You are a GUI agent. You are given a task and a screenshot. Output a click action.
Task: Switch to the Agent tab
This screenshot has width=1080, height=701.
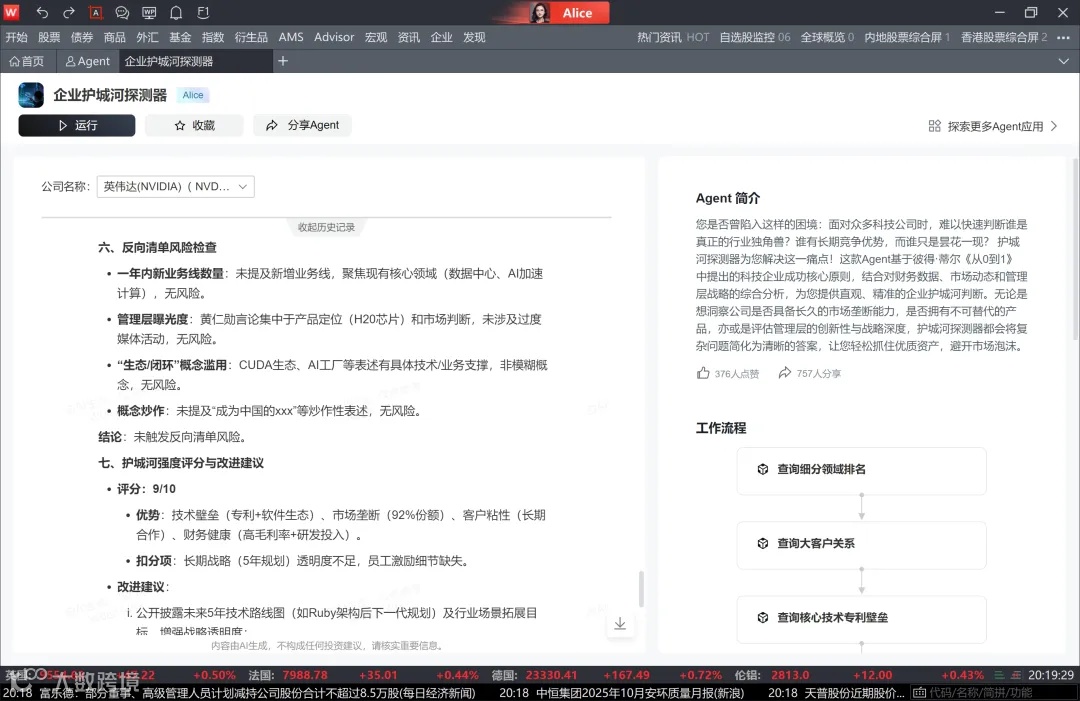coord(88,61)
